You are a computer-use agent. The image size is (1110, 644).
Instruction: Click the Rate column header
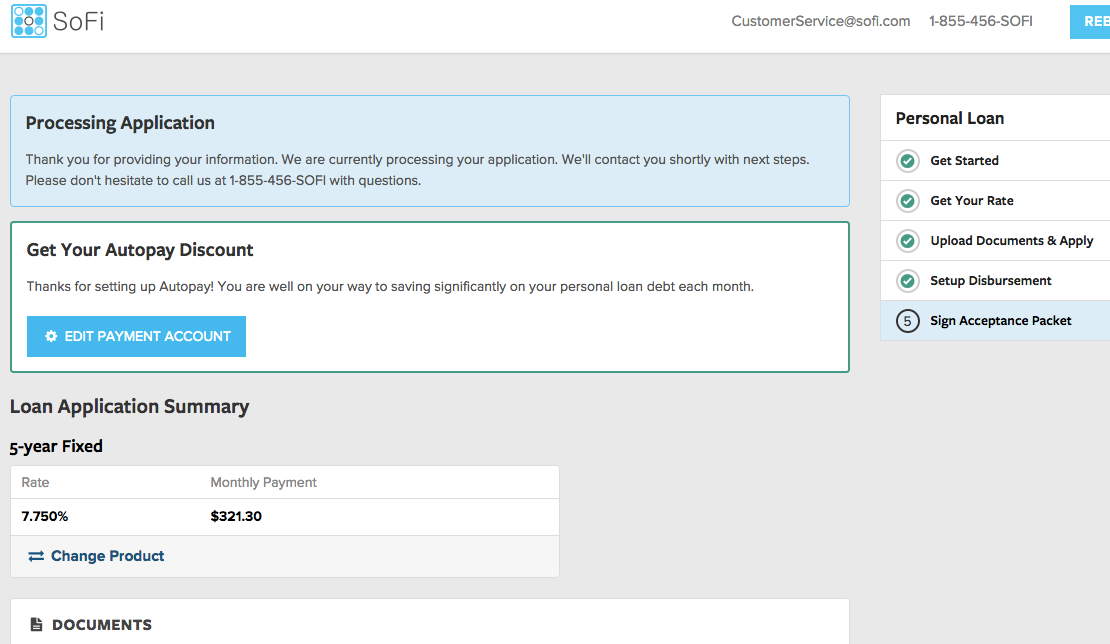tap(35, 483)
